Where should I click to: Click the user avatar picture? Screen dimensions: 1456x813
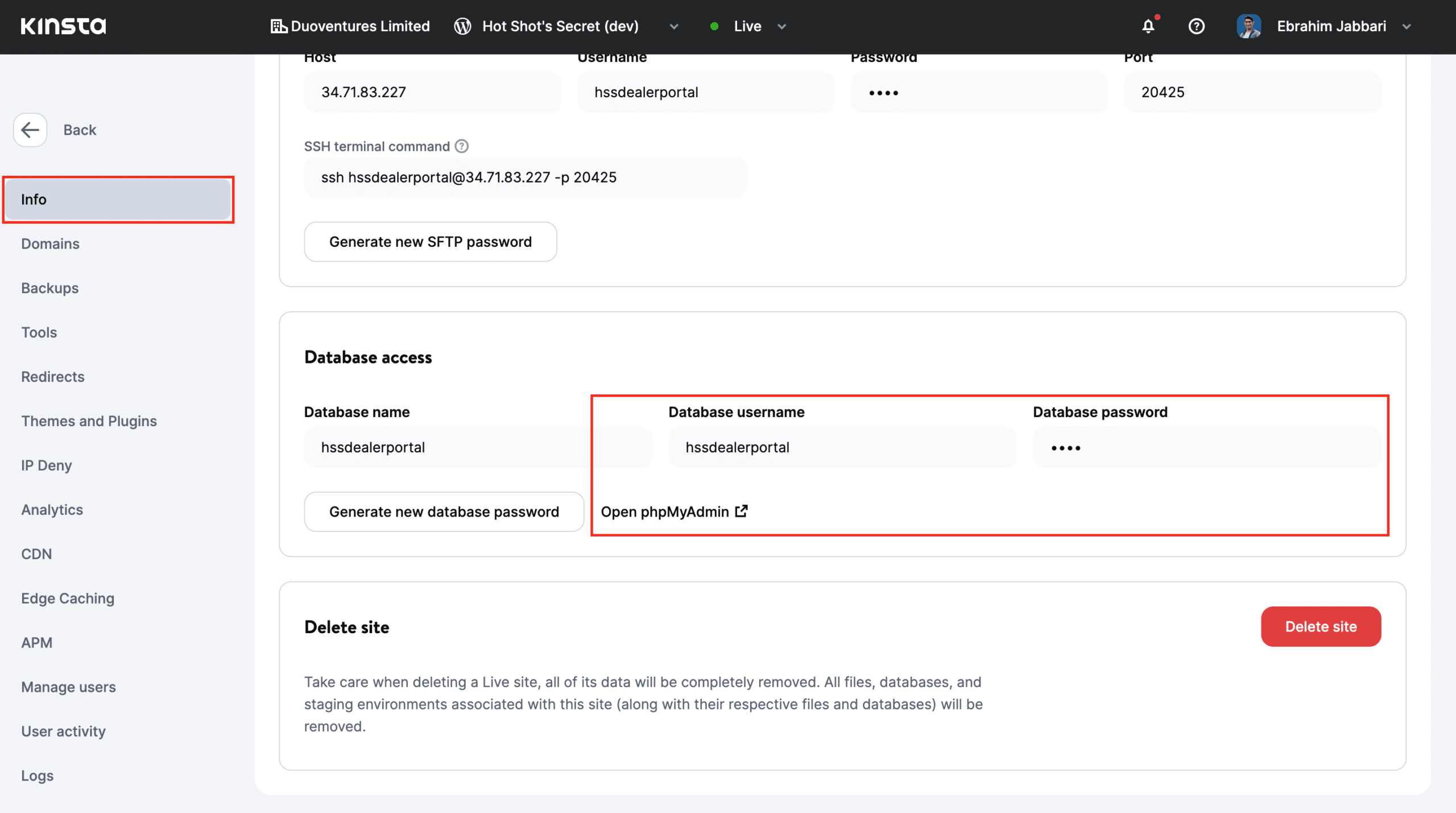tap(1248, 26)
